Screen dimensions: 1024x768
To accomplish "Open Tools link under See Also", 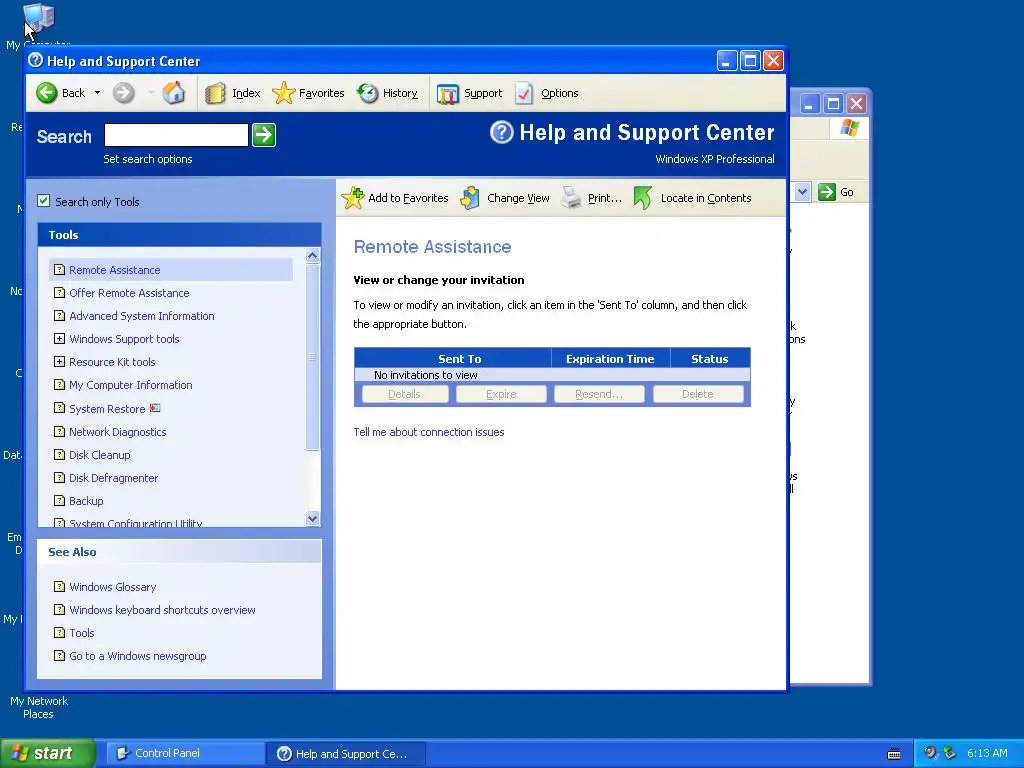I will (x=82, y=633).
